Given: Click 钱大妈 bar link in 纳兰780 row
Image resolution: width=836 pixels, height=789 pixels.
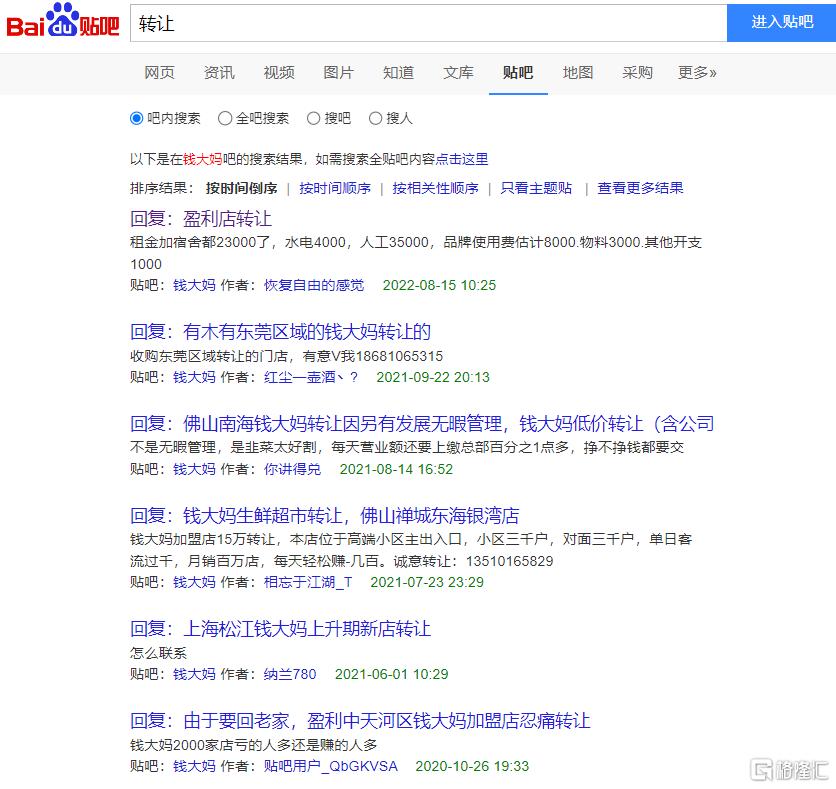Looking at the screenshot, I should pyautogui.click(x=194, y=674).
